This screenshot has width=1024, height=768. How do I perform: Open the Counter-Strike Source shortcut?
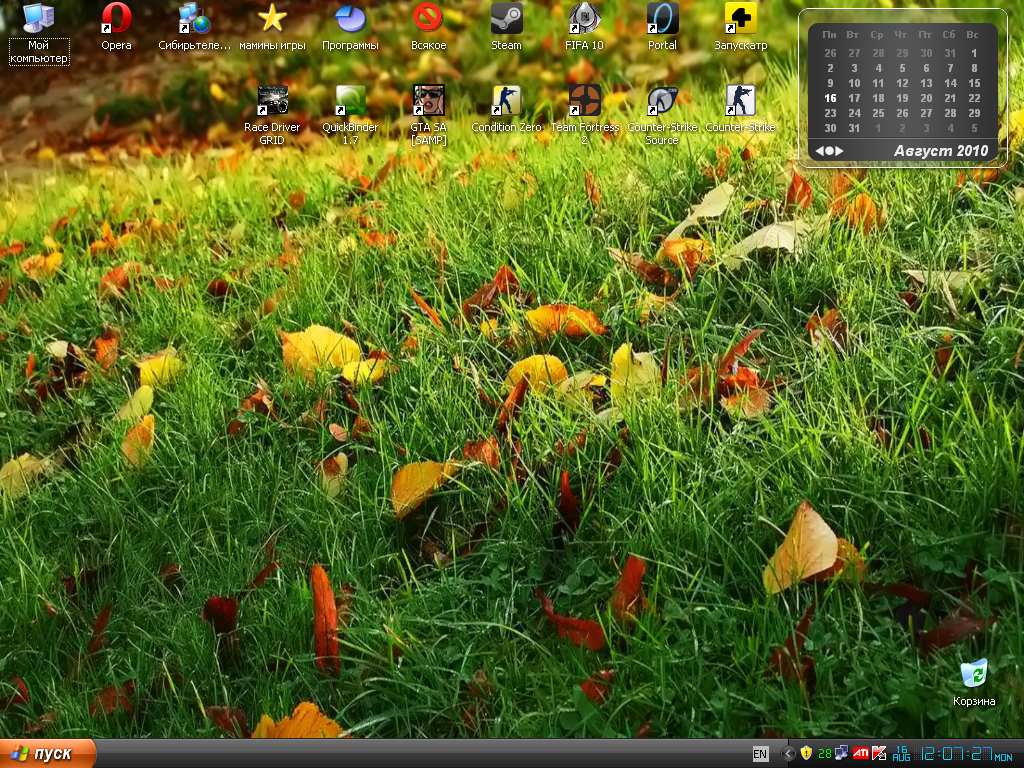point(662,101)
